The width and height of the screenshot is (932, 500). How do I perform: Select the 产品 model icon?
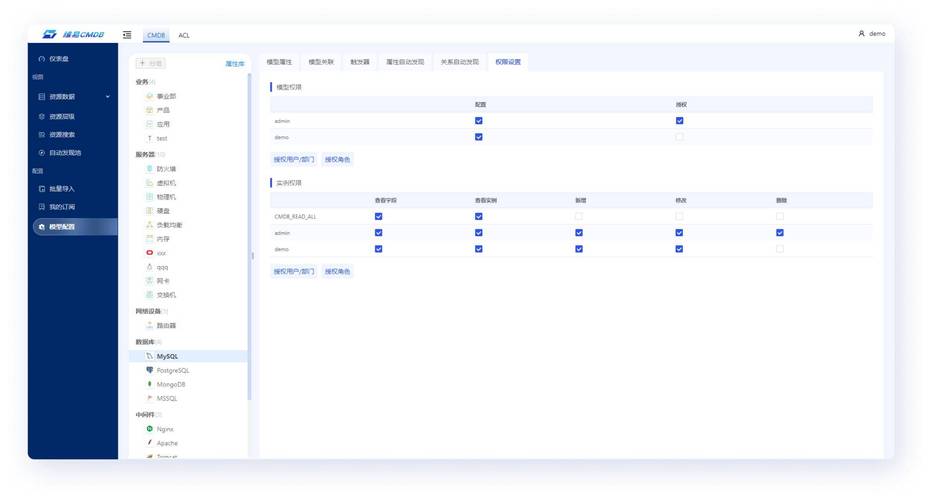click(x=150, y=110)
